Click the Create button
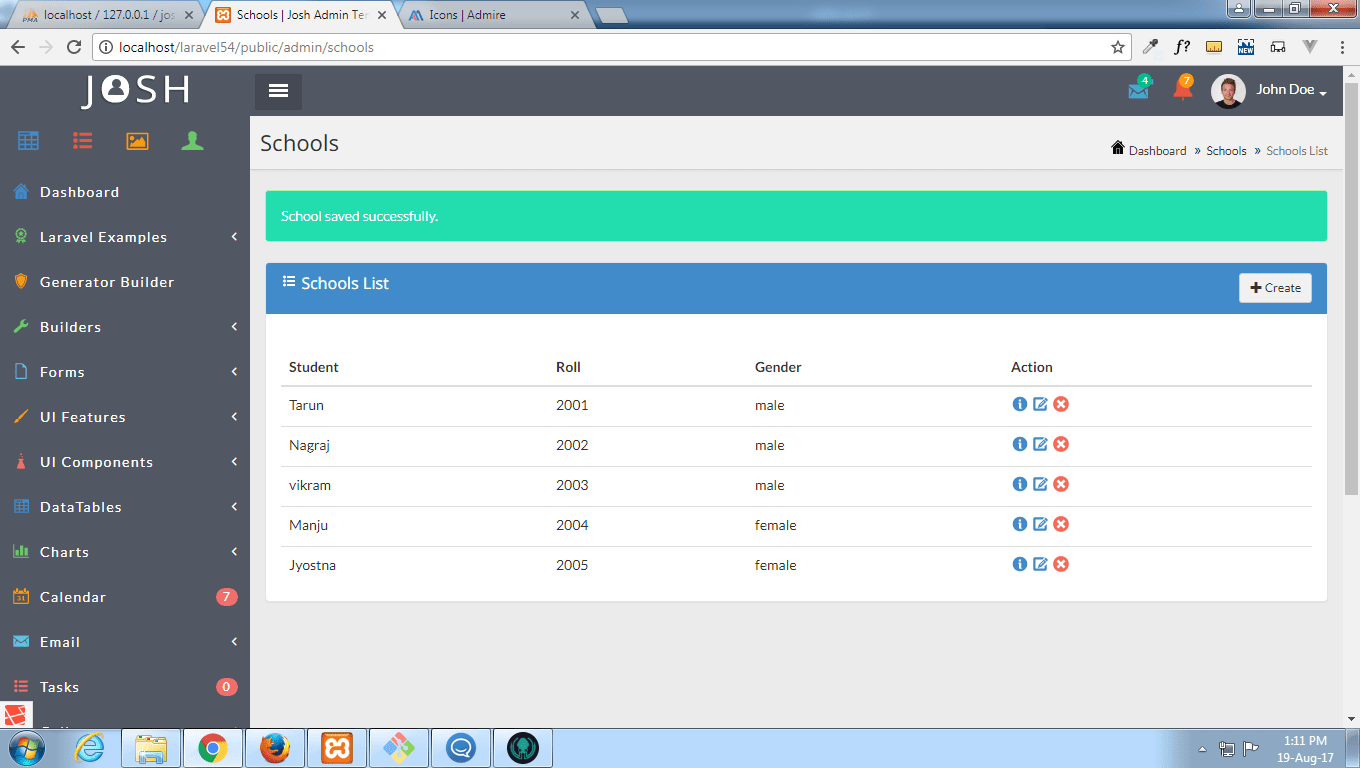Screen dimensions: 1360x768 1275,287
